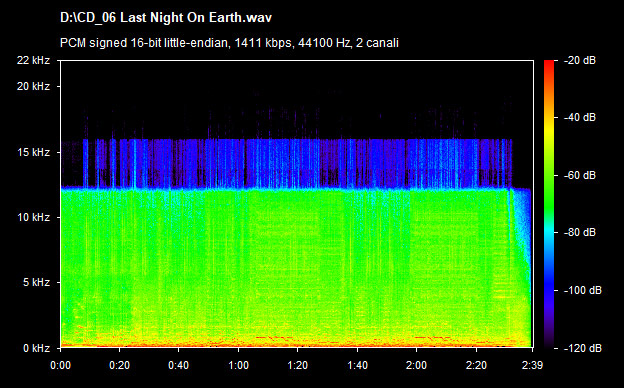Click the 2:20 time axis marker
This screenshot has width=624, height=388.
click(476, 365)
